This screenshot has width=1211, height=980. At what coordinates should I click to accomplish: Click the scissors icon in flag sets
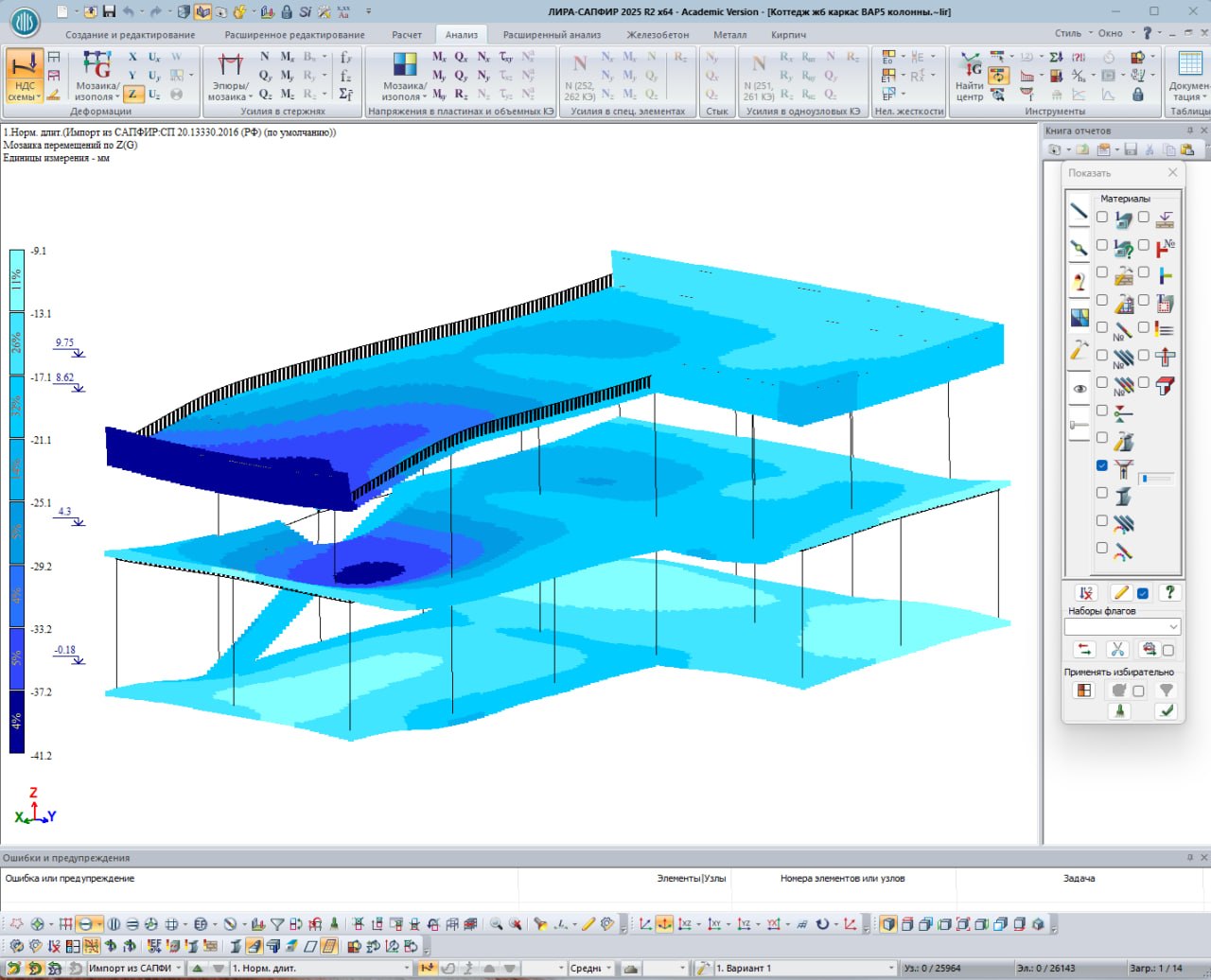(1117, 650)
